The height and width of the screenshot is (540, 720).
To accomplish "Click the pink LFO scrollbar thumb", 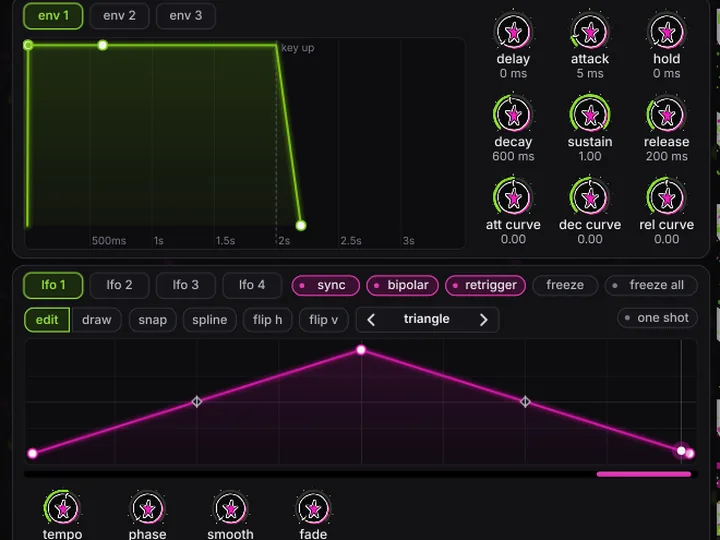I will click(x=644, y=474).
